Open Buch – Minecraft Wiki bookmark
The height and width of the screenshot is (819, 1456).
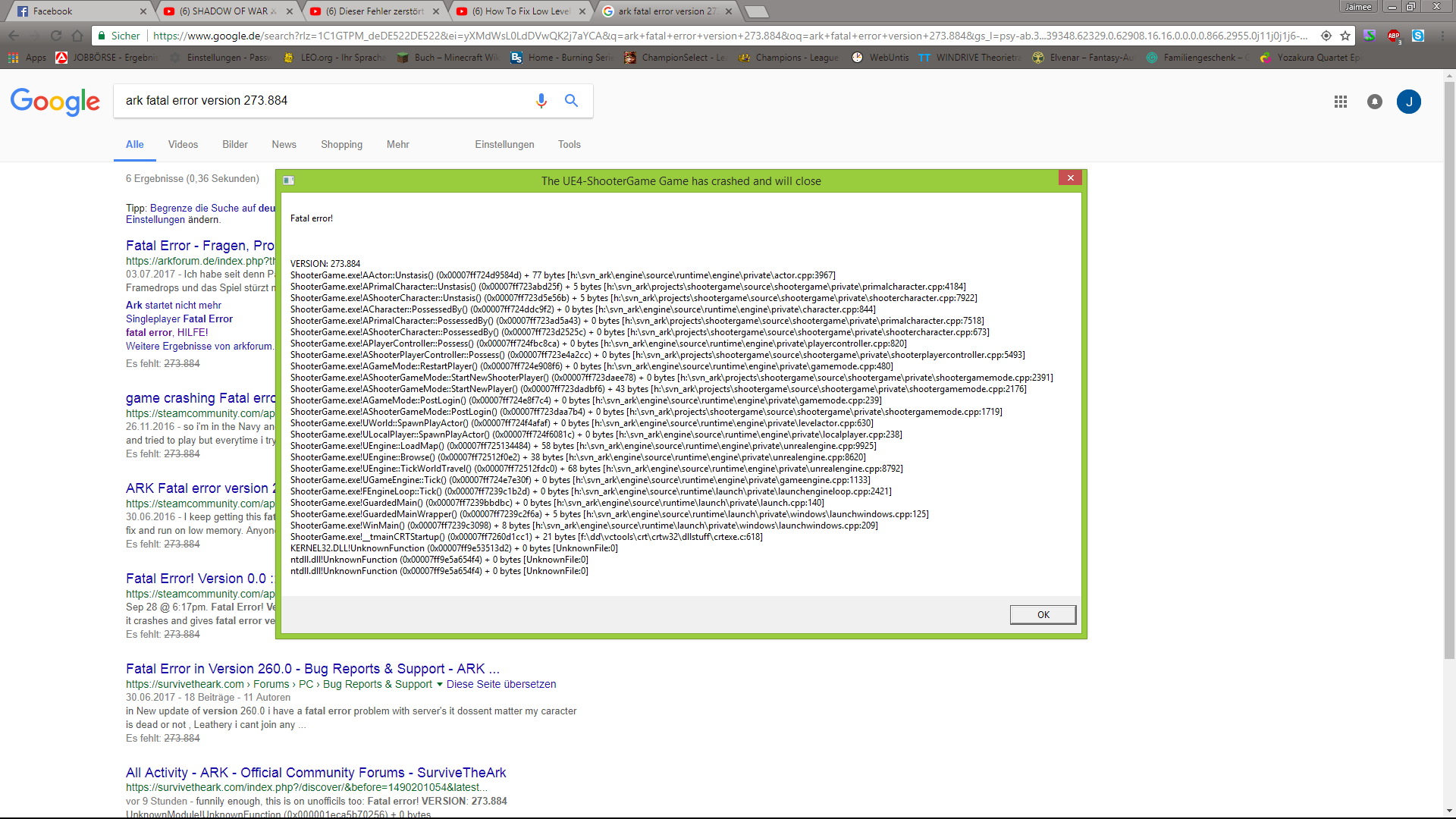click(x=448, y=58)
